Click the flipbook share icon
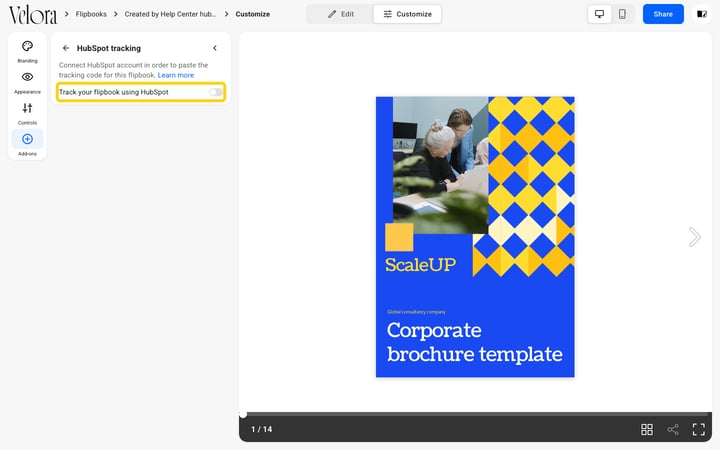720x450 pixels. [x=673, y=429]
